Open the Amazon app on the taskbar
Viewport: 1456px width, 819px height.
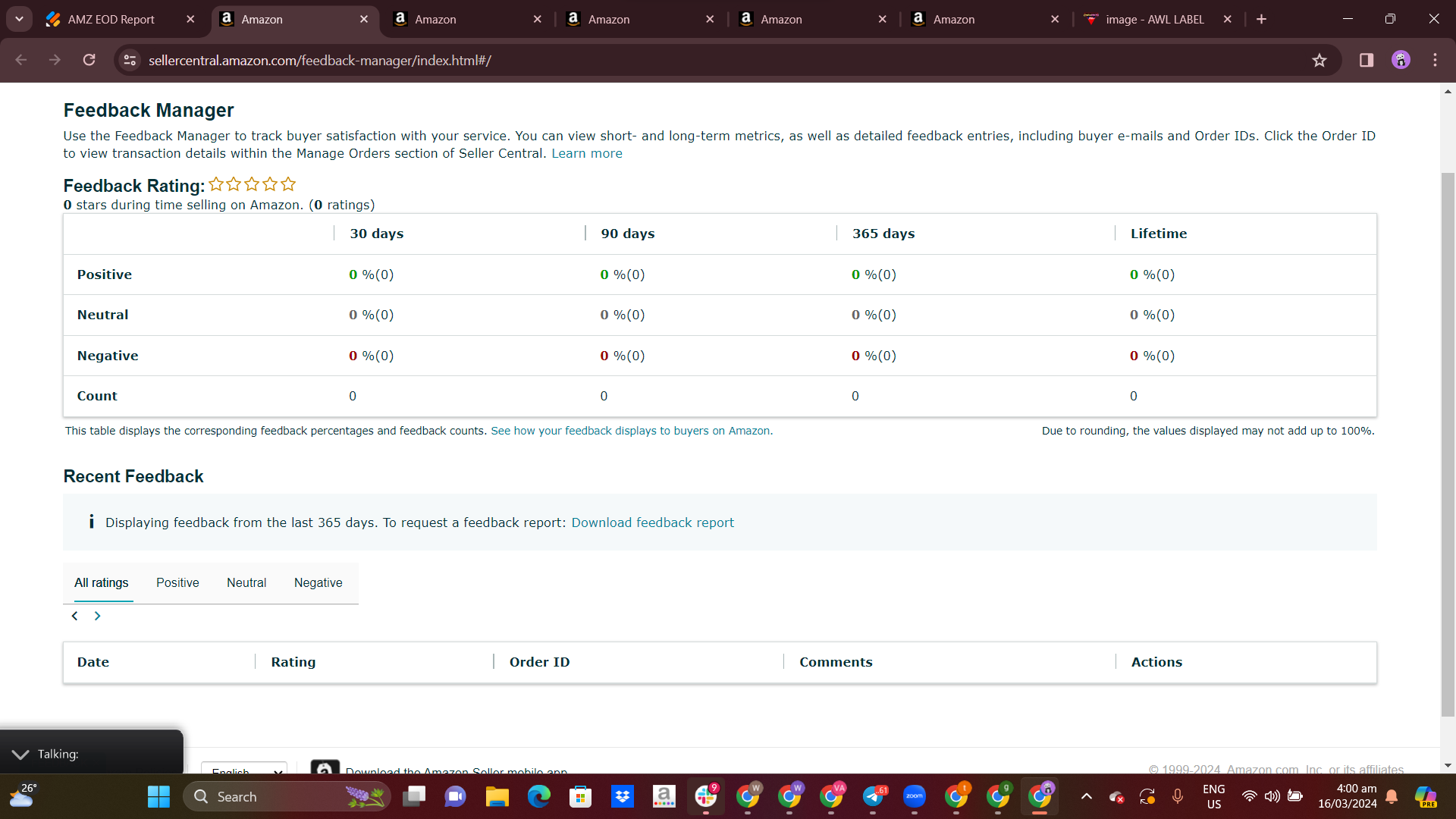664,796
